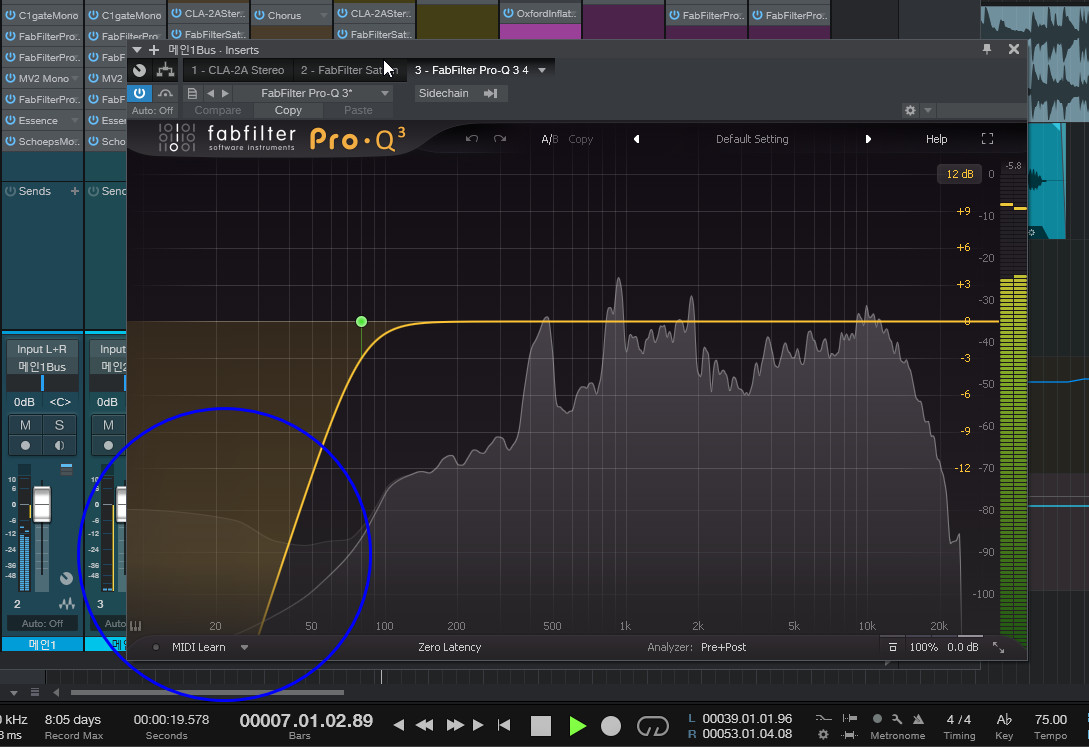Select 3 - FabFilter Pro-Q 3 4 tab

pyautogui.click(x=472, y=70)
